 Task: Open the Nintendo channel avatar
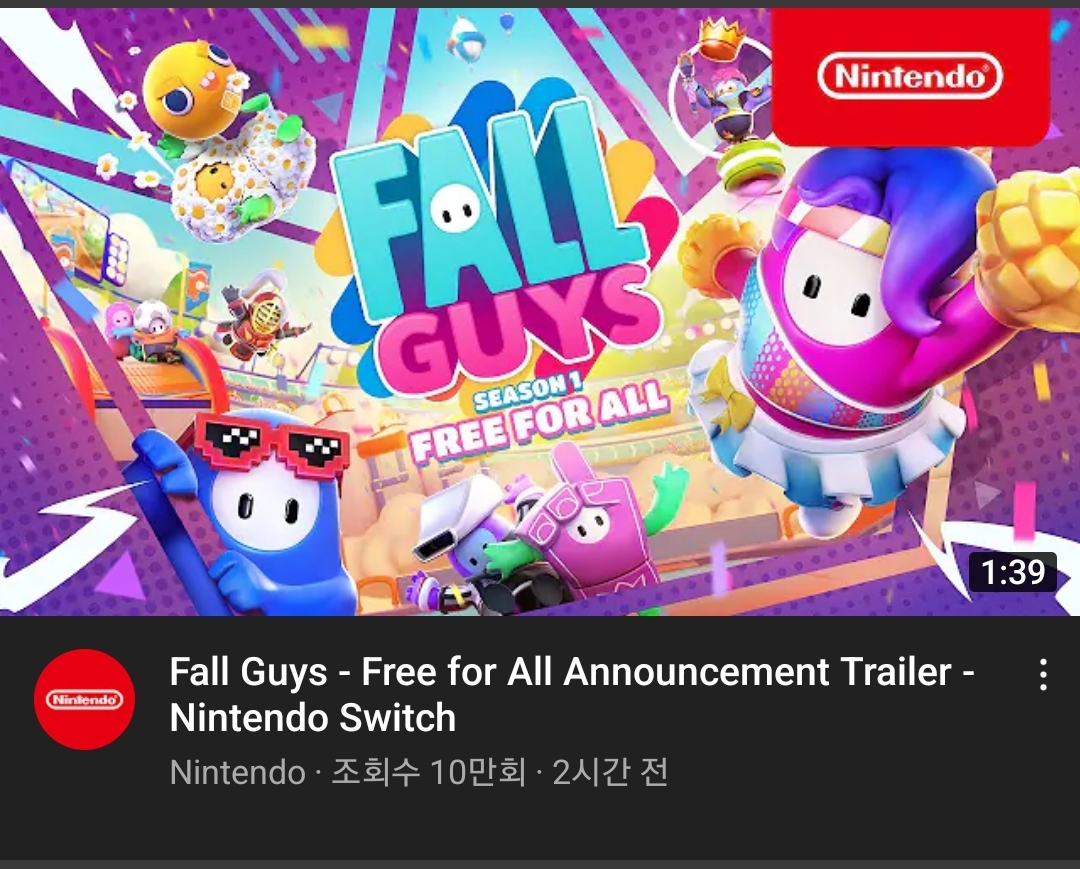[x=85, y=699]
